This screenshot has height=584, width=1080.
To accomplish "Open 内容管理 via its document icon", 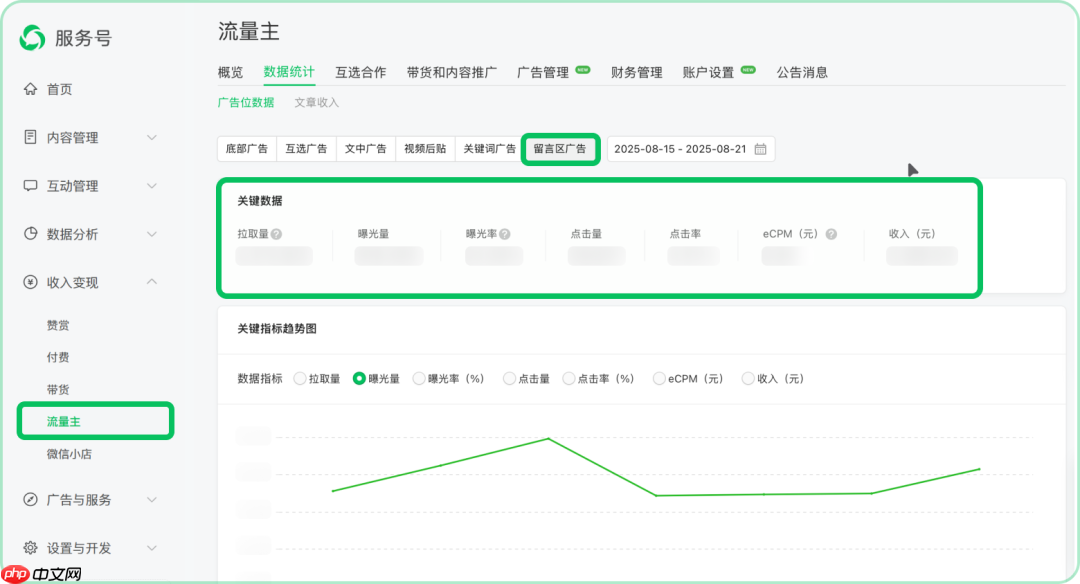I will click(x=31, y=137).
